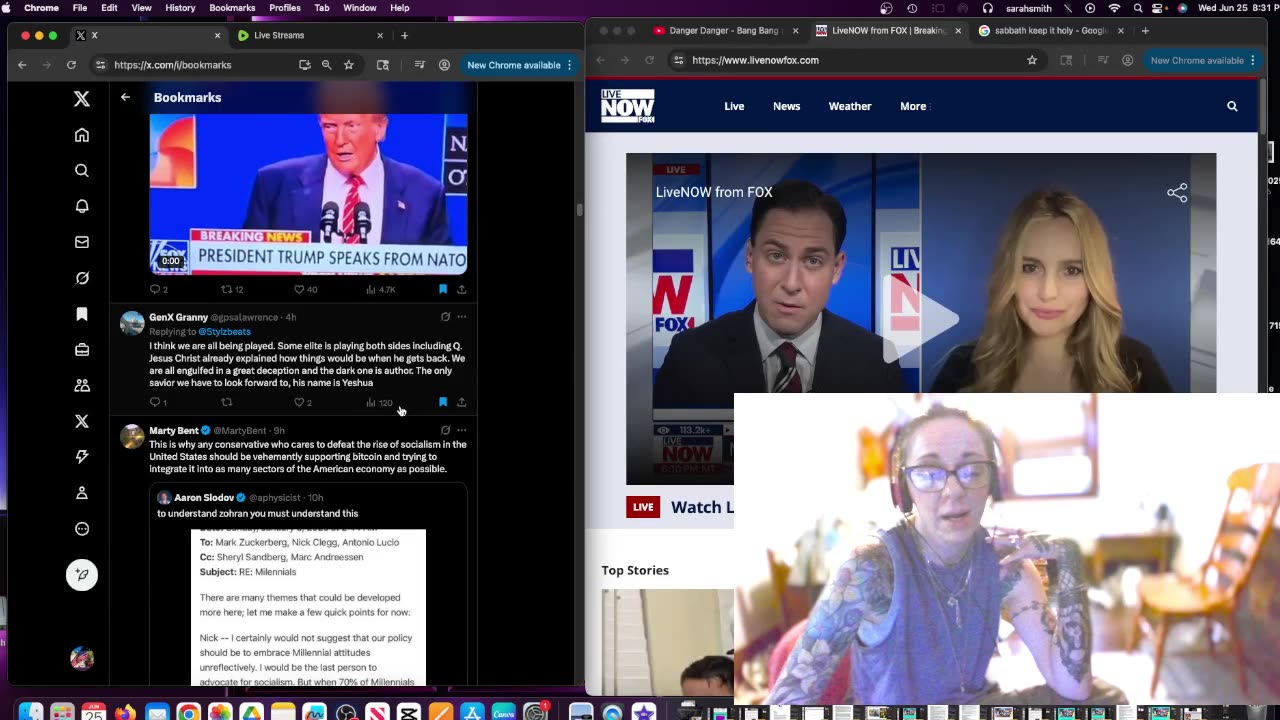Click the X page vertical scrollbar
This screenshot has height=720, width=1280.
coord(579,210)
